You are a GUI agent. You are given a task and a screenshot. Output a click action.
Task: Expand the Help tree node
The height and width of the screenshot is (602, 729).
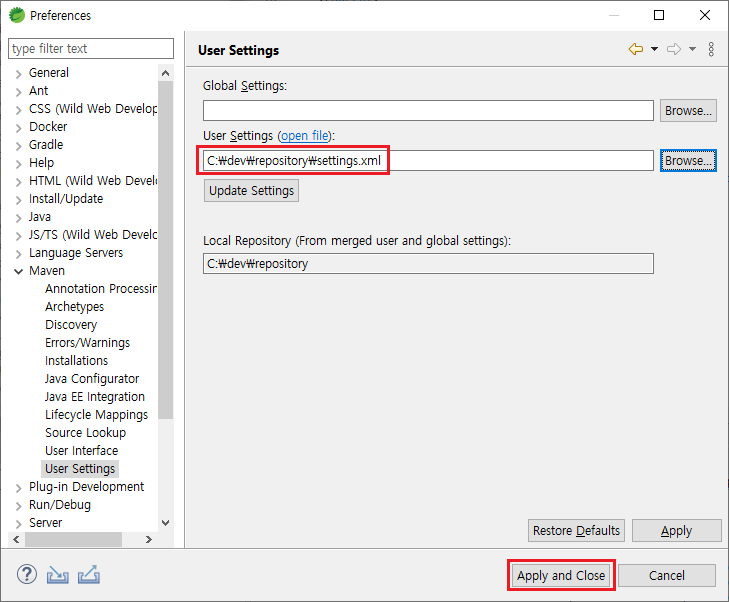coord(19,164)
